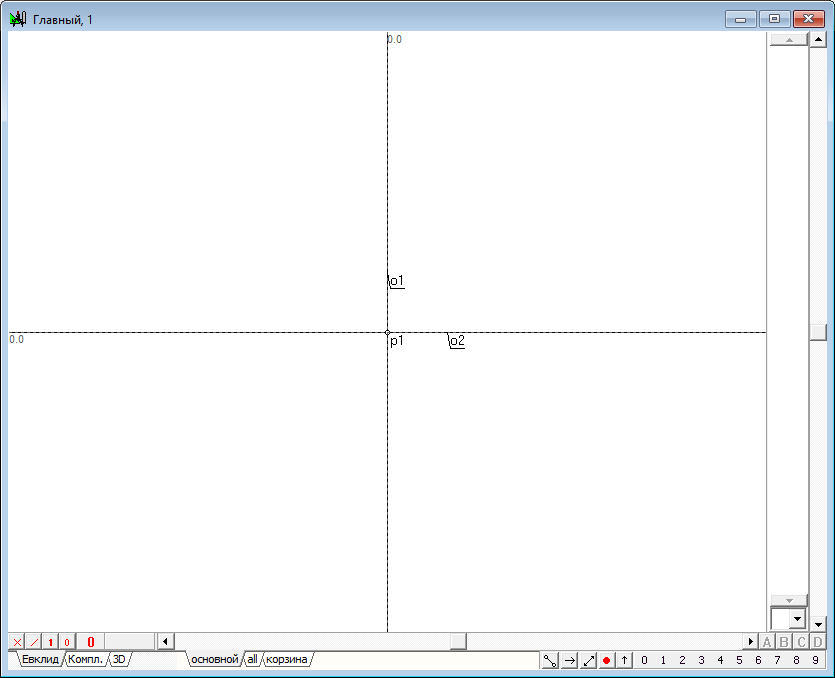The image size is (835, 678).
Task: Click digit 8 in bottom number row
Action: 796,660
